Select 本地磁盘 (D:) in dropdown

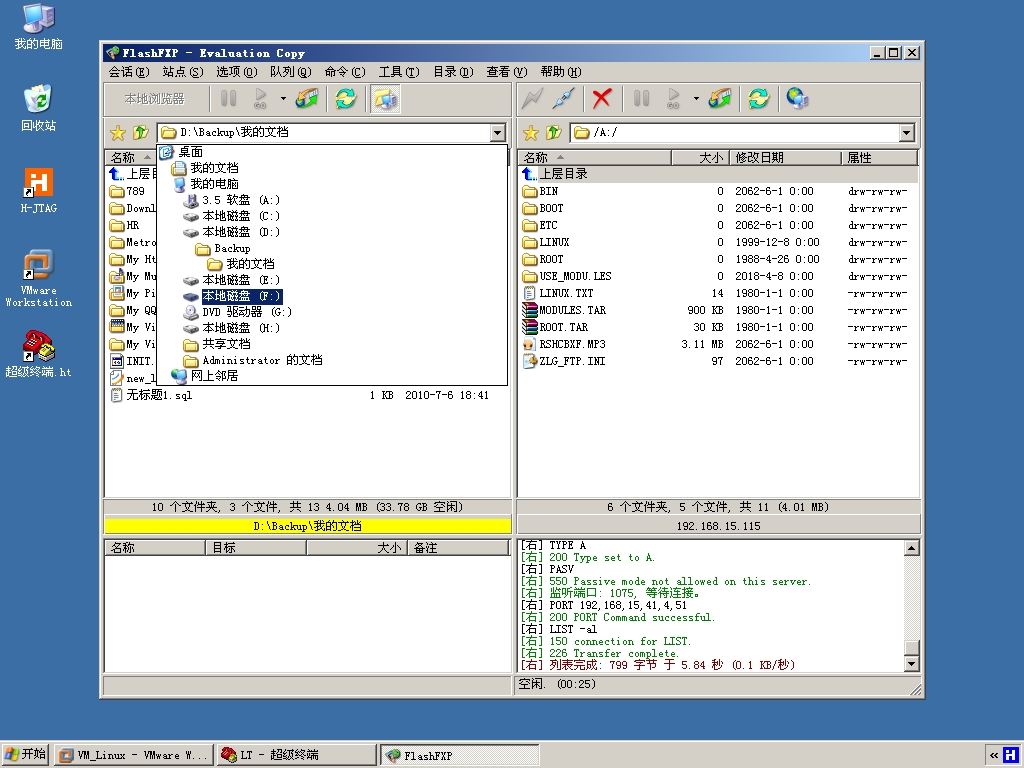click(x=241, y=232)
